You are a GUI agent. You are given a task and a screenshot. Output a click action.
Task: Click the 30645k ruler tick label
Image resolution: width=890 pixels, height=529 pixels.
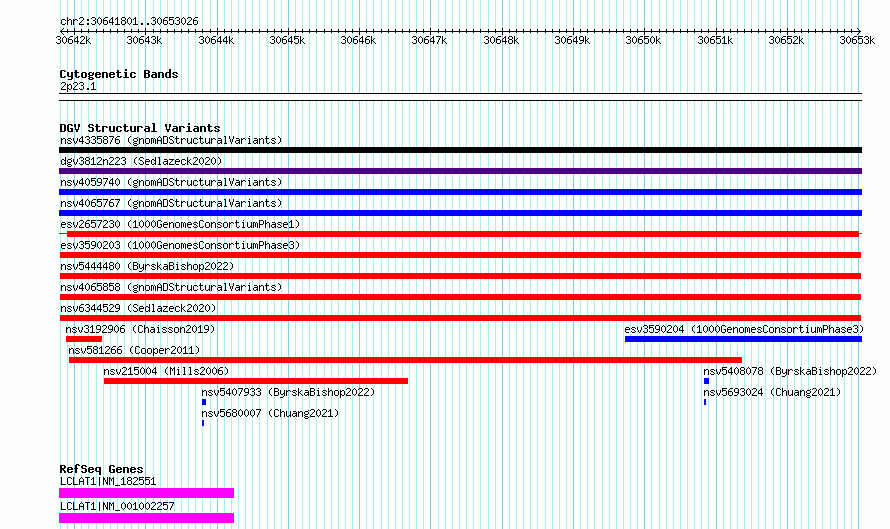[287, 40]
